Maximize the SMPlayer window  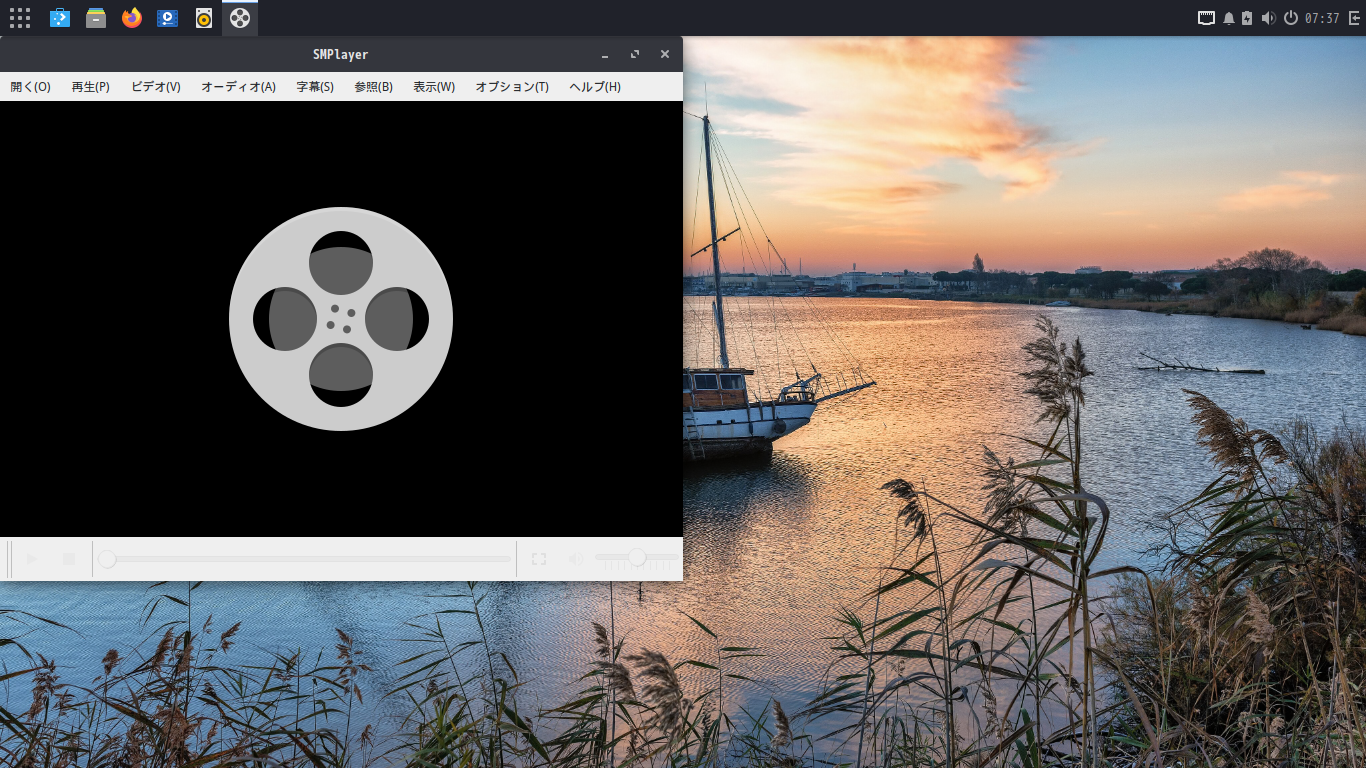[x=635, y=55]
